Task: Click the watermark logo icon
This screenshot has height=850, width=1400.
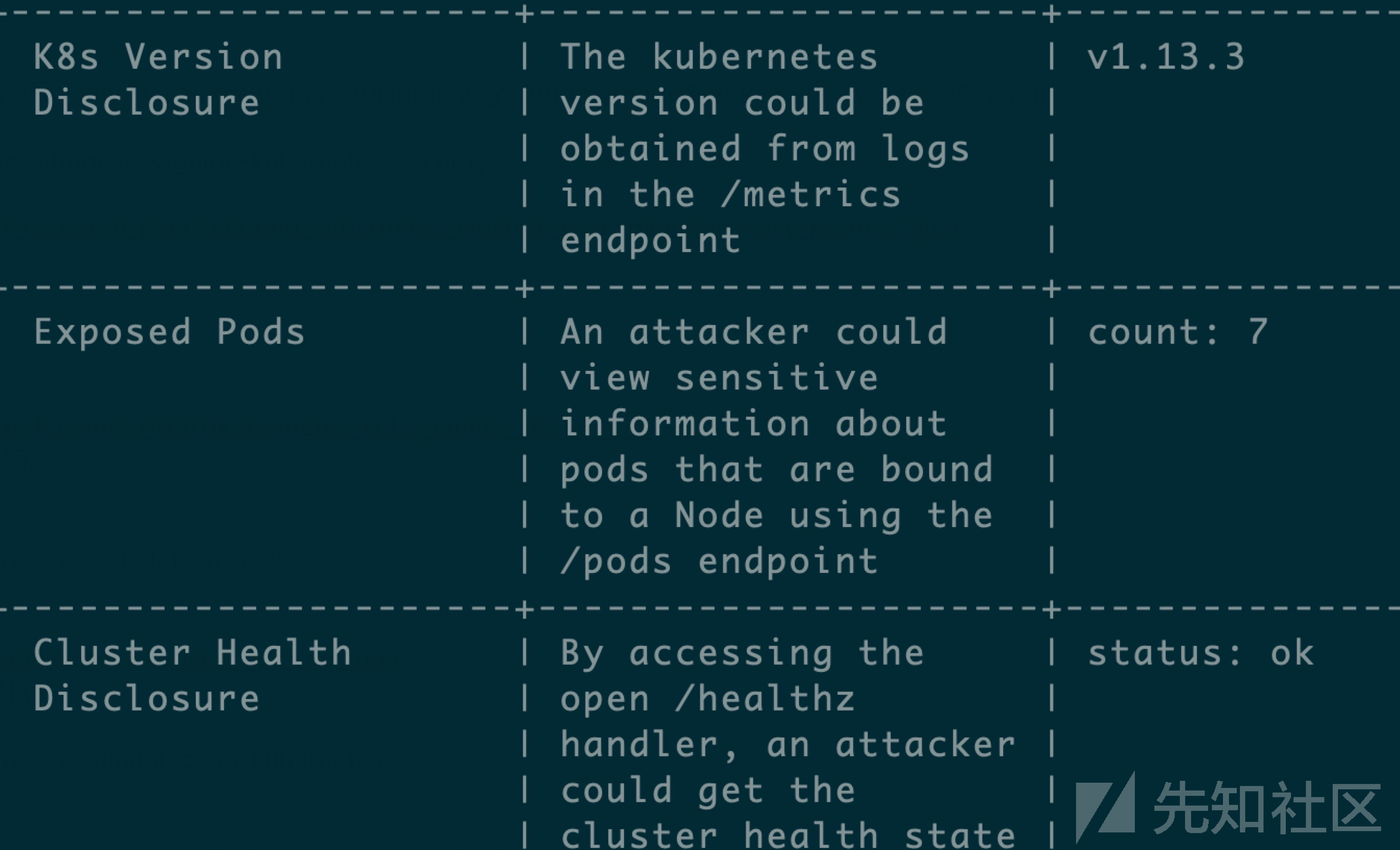Action: 1105,807
